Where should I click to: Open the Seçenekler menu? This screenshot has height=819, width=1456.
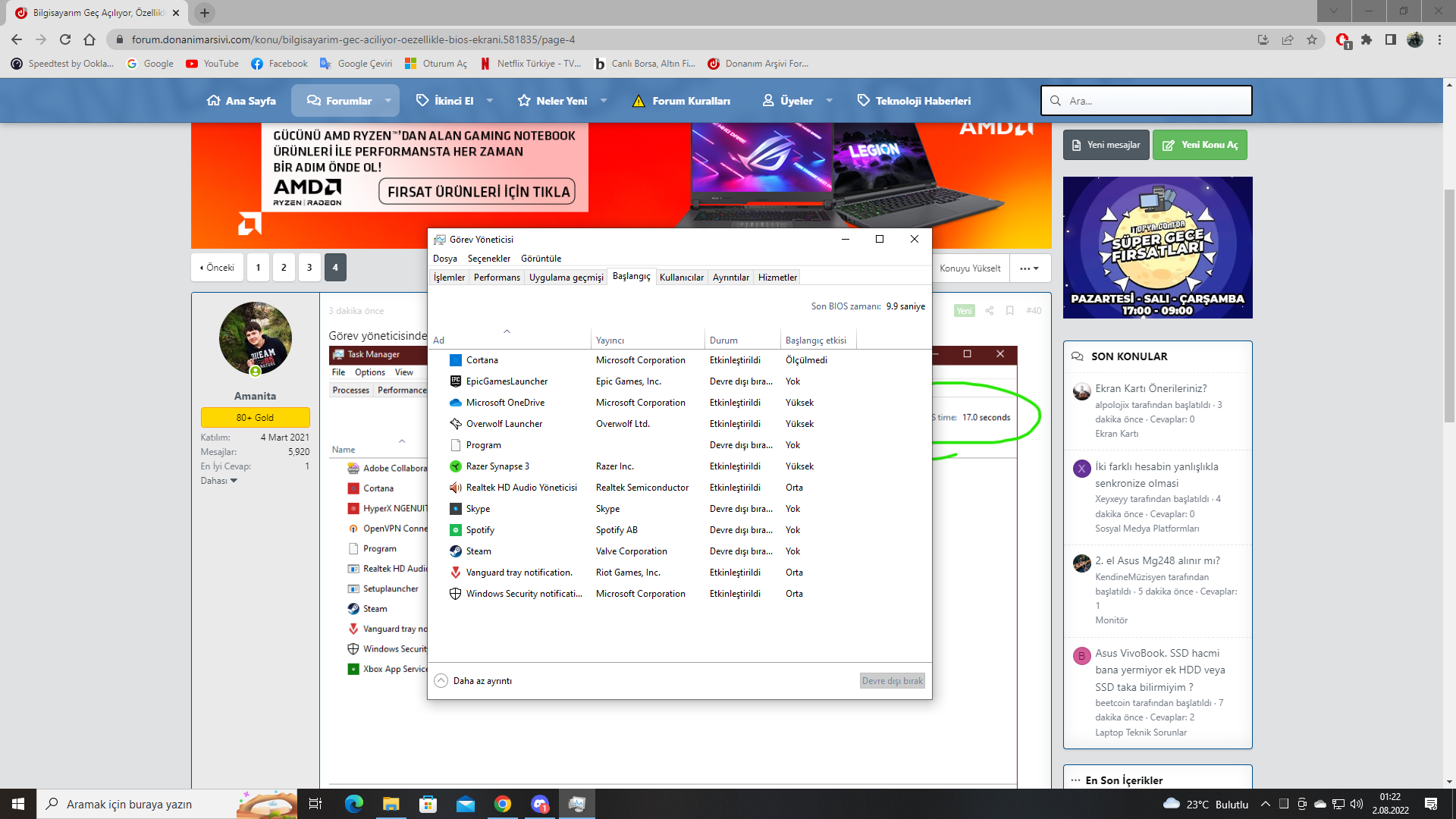click(x=488, y=259)
